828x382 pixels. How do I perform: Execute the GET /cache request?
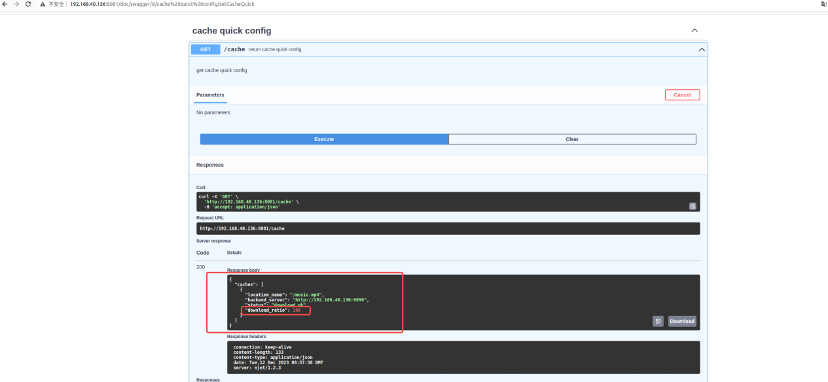pyautogui.click(x=324, y=139)
